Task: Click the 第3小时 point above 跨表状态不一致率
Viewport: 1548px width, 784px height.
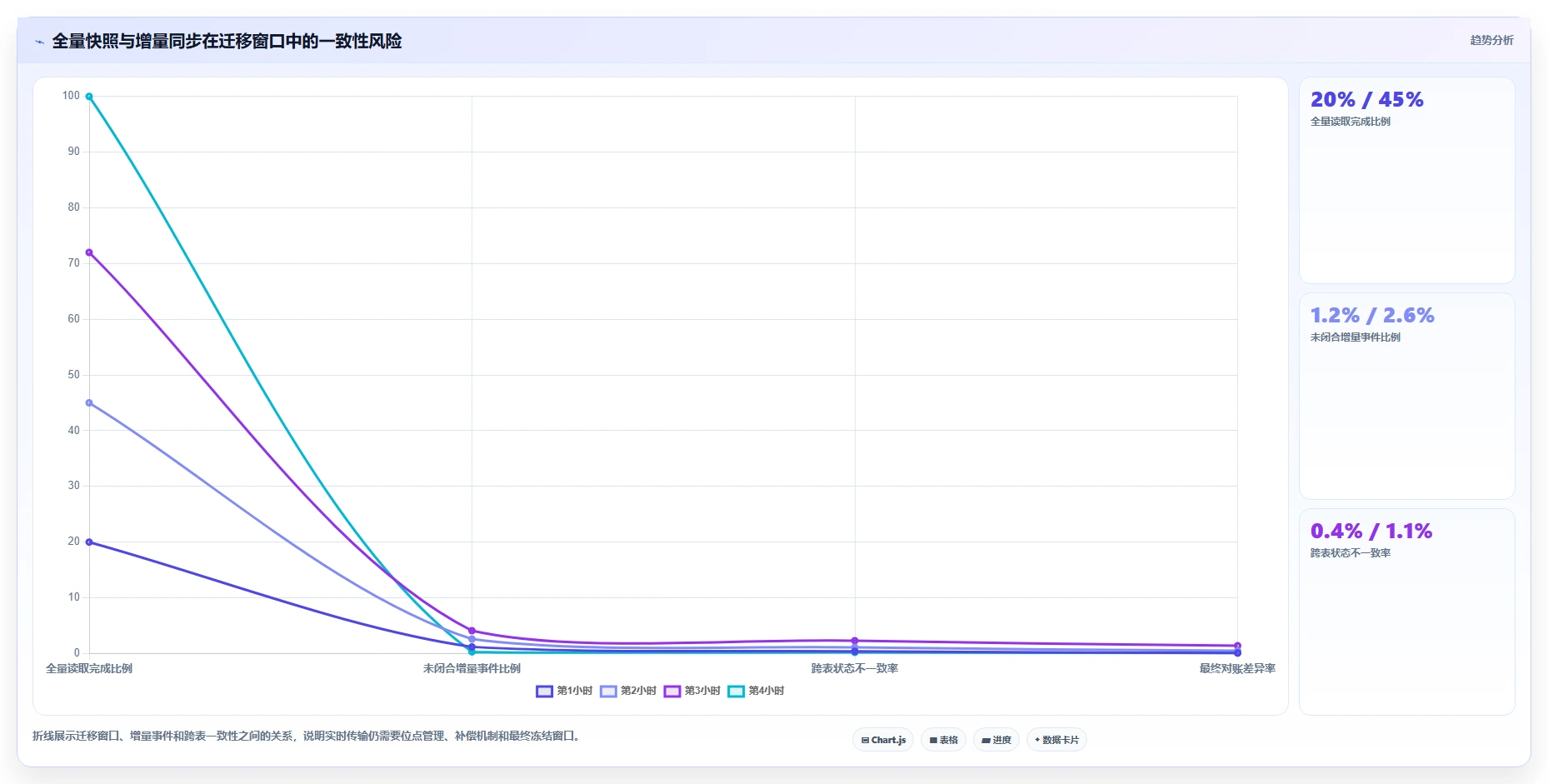Action: [x=855, y=641]
